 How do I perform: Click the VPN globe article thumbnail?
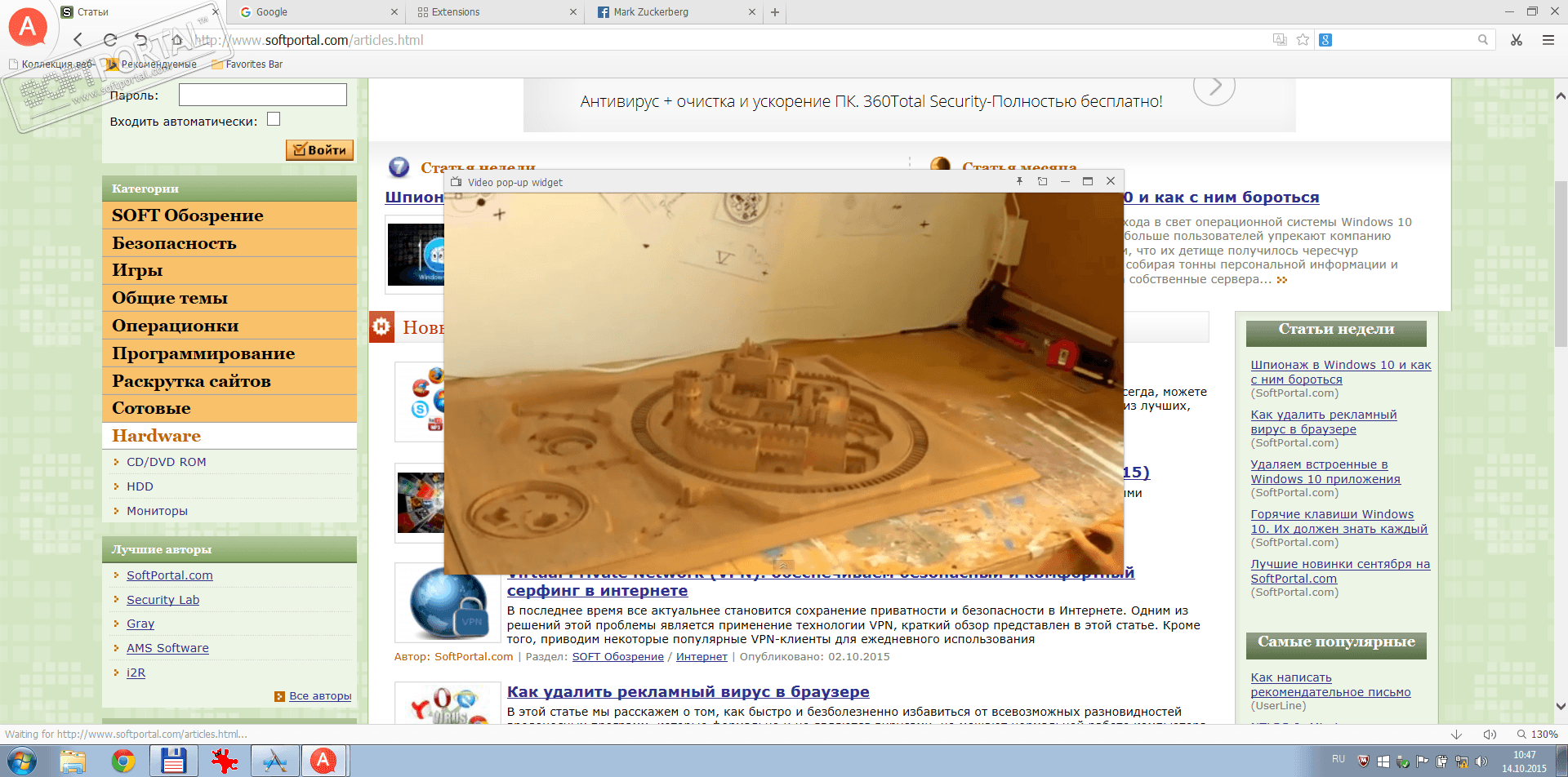448,602
